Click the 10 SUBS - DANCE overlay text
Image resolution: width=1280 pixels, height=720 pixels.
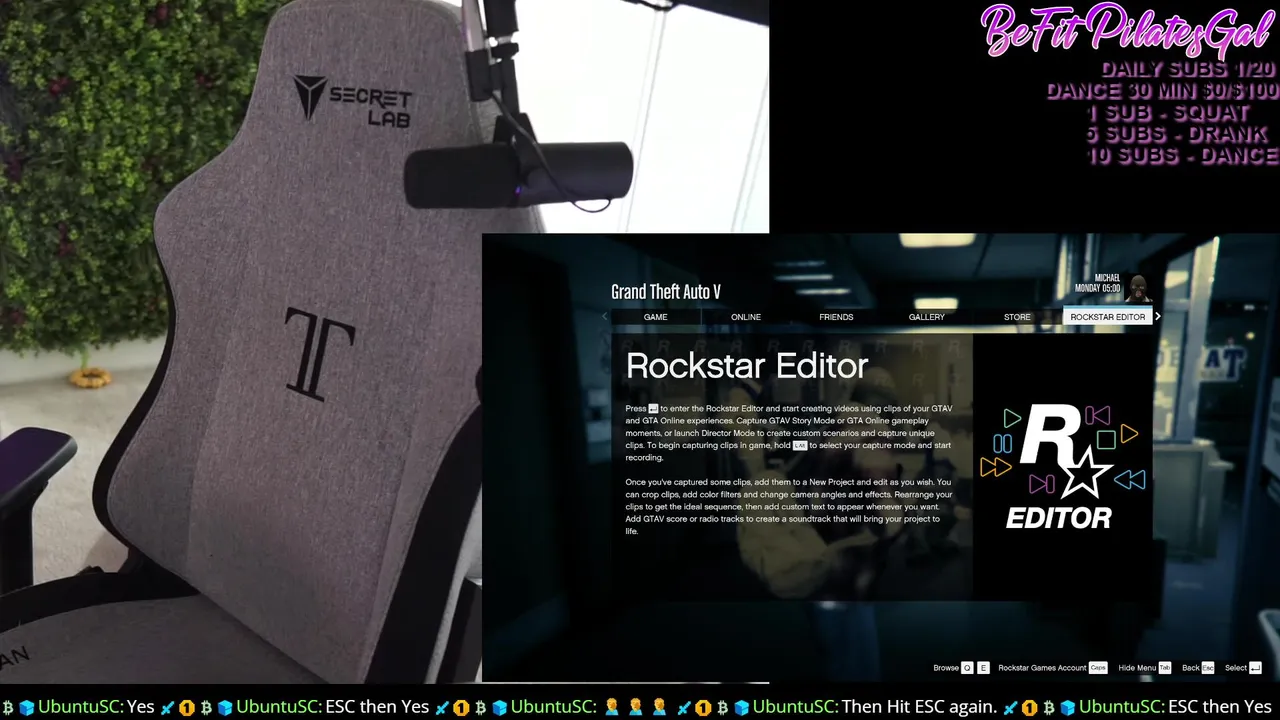click(x=1182, y=156)
